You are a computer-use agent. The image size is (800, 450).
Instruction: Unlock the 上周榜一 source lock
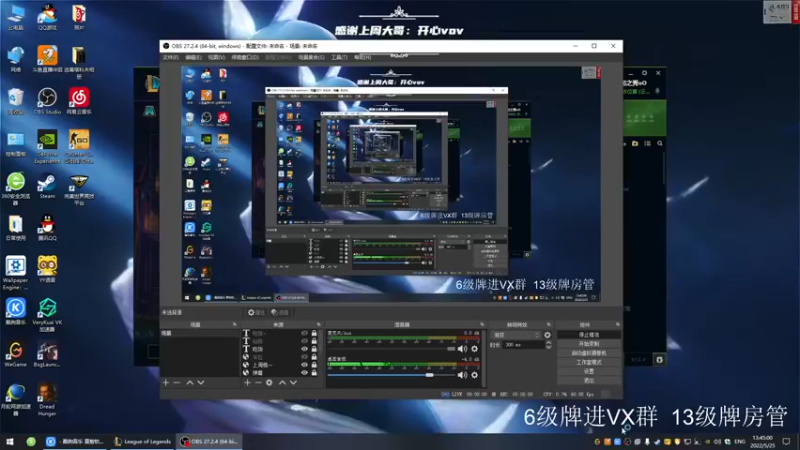coord(314,365)
